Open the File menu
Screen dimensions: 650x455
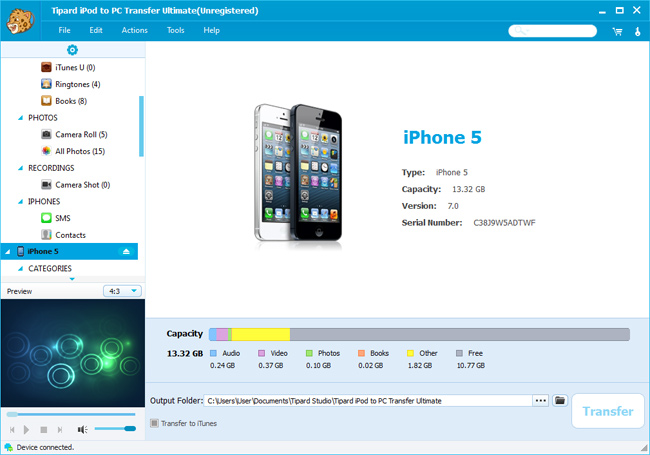tap(64, 30)
